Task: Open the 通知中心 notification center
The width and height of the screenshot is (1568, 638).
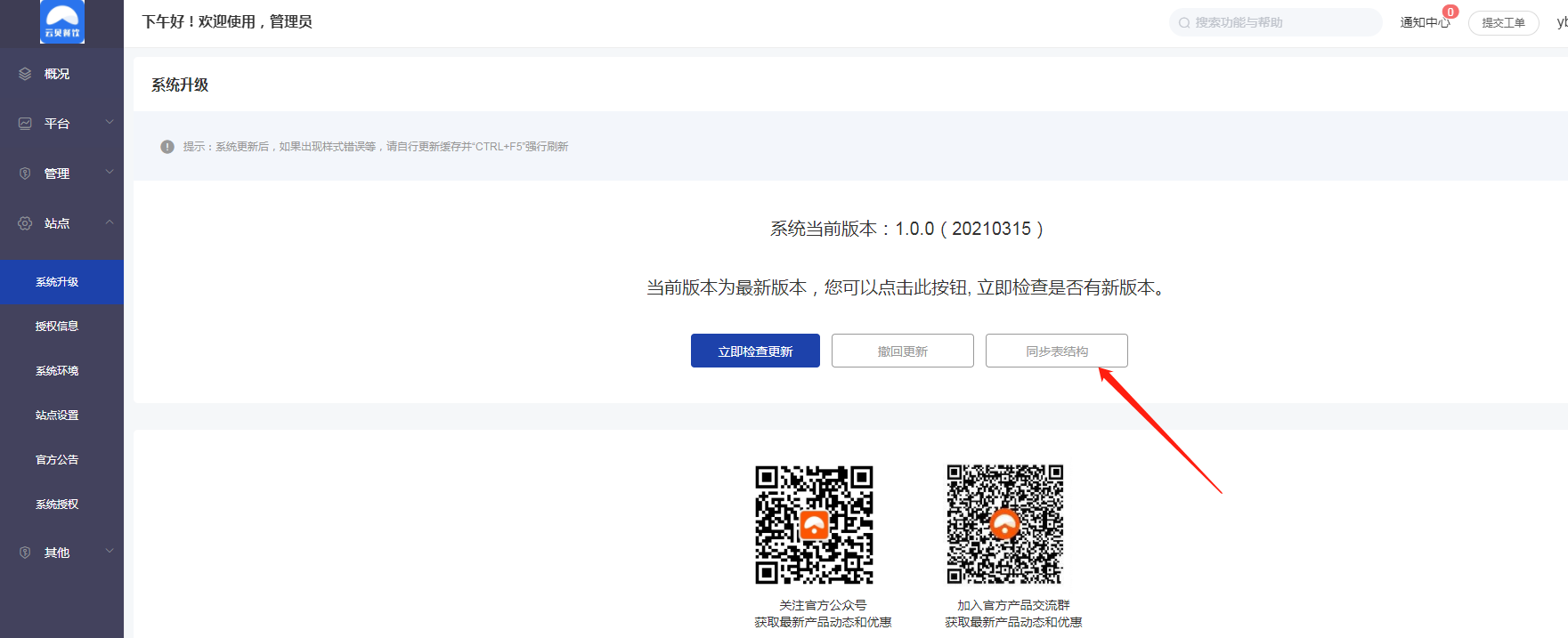Action: point(1425,23)
